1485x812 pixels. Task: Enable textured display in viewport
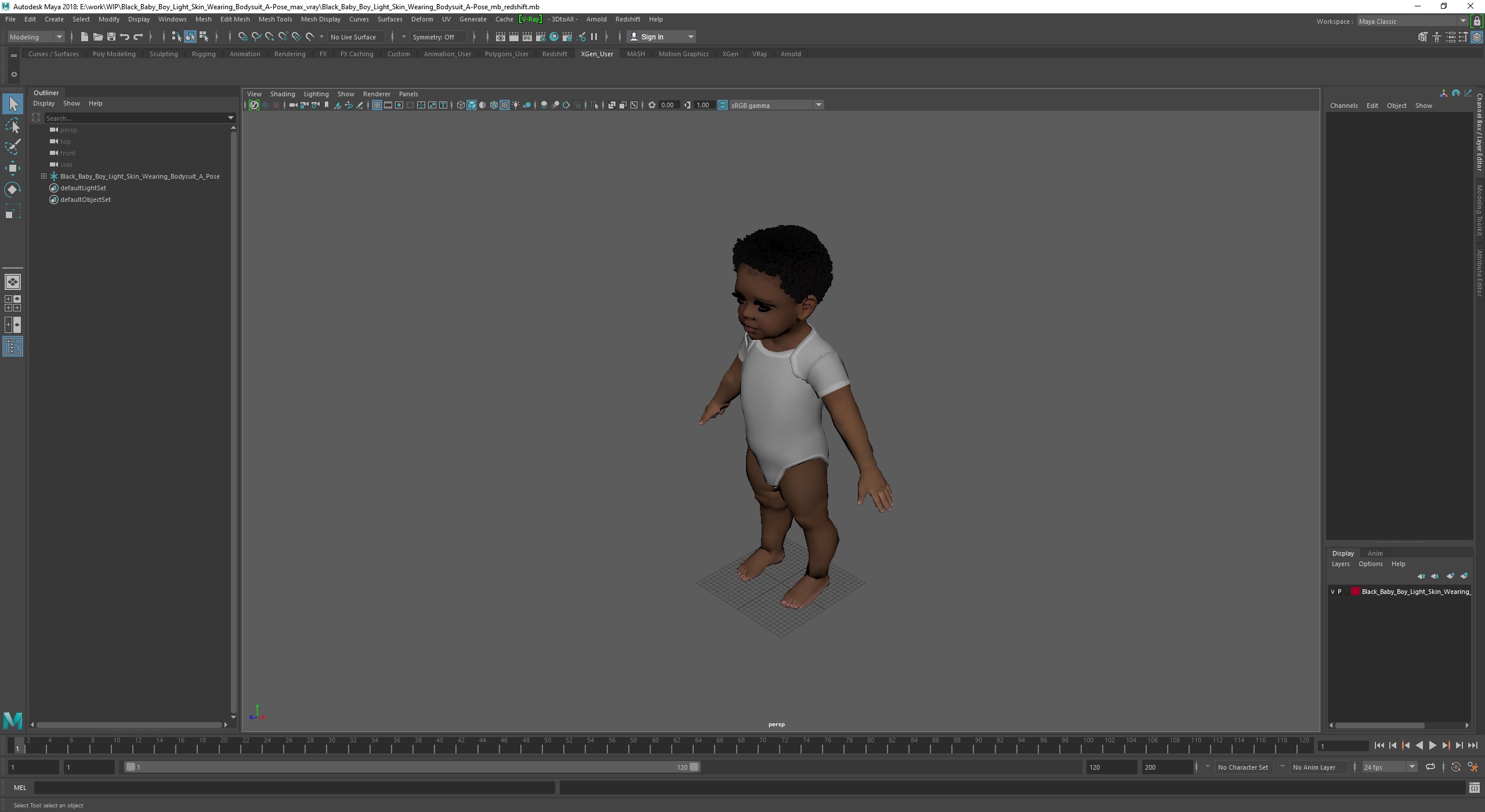505,105
